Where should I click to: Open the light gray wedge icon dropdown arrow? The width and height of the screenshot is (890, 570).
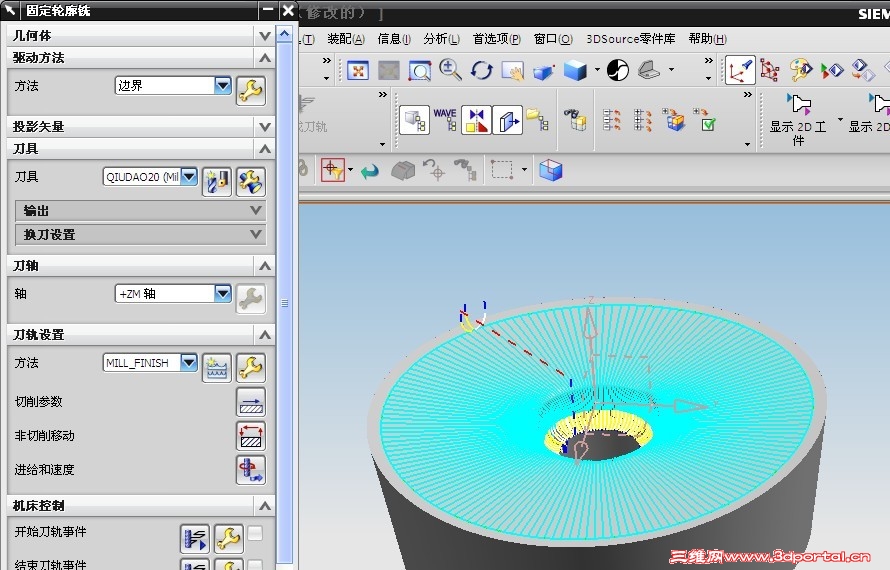(x=671, y=70)
